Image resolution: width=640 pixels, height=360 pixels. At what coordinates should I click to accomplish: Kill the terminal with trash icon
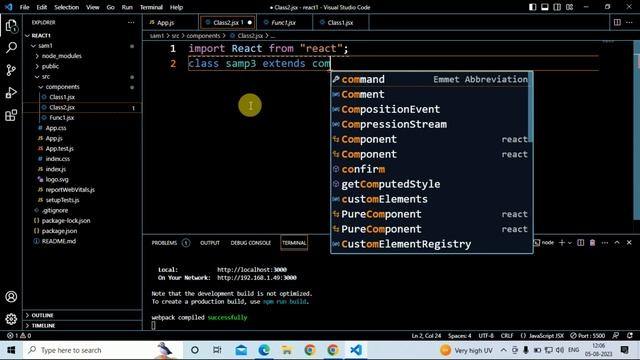point(592,242)
